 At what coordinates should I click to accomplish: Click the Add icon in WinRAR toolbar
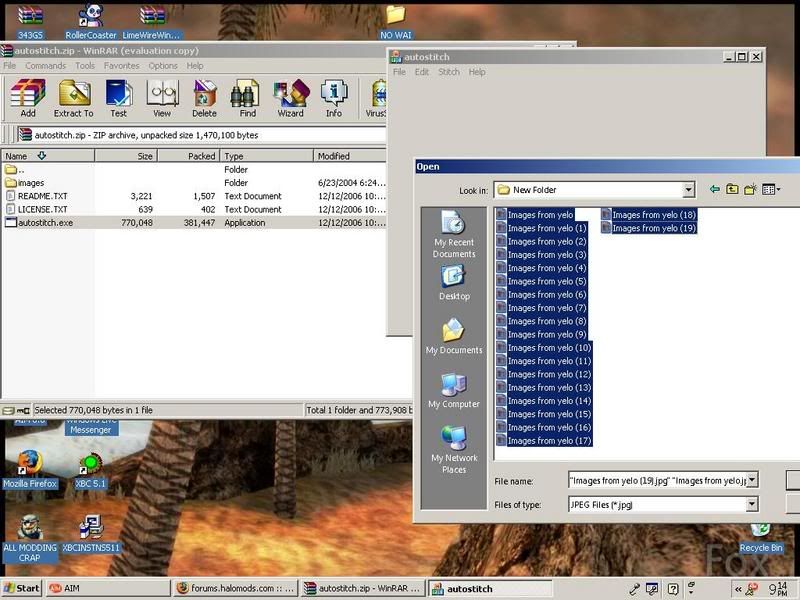[28, 98]
